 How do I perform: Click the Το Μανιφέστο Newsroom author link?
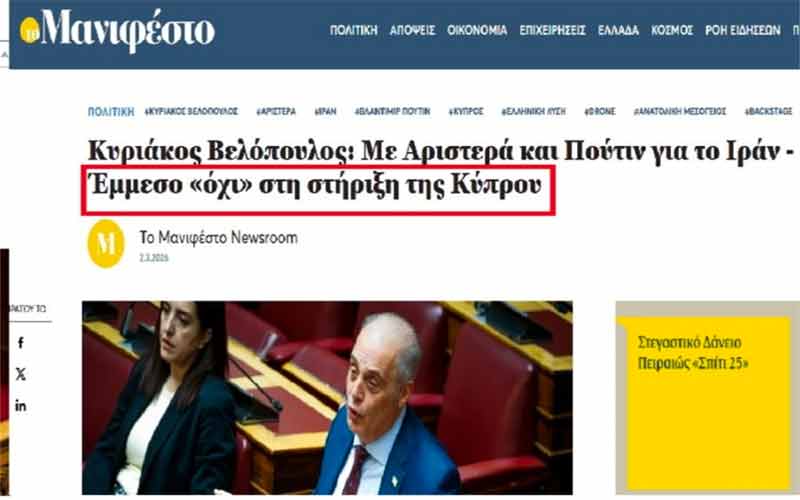click(x=218, y=238)
